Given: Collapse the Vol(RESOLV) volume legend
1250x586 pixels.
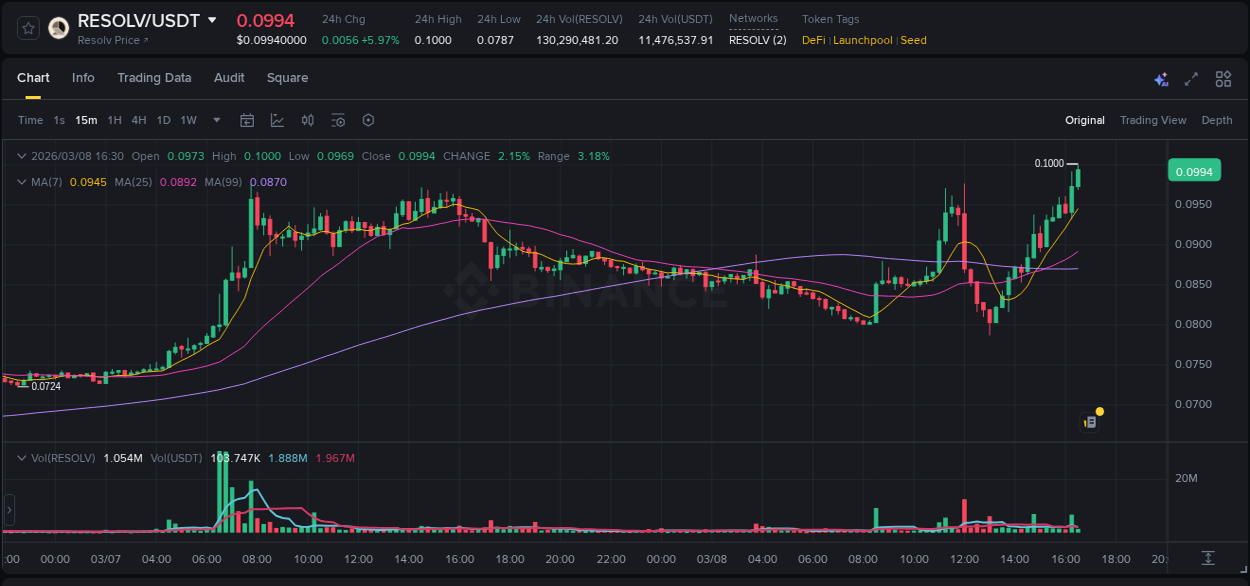Looking at the screenshot, I should [x=21, y=457].
